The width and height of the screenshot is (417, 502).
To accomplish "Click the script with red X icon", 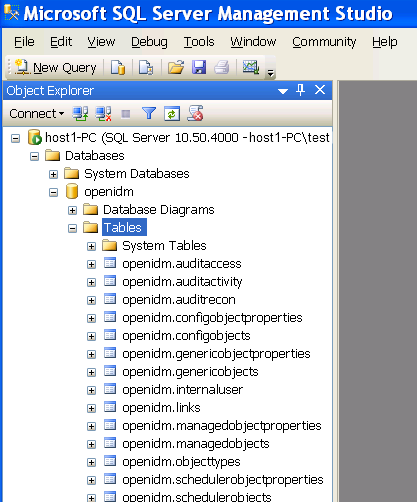I will [x=195, y=113].
